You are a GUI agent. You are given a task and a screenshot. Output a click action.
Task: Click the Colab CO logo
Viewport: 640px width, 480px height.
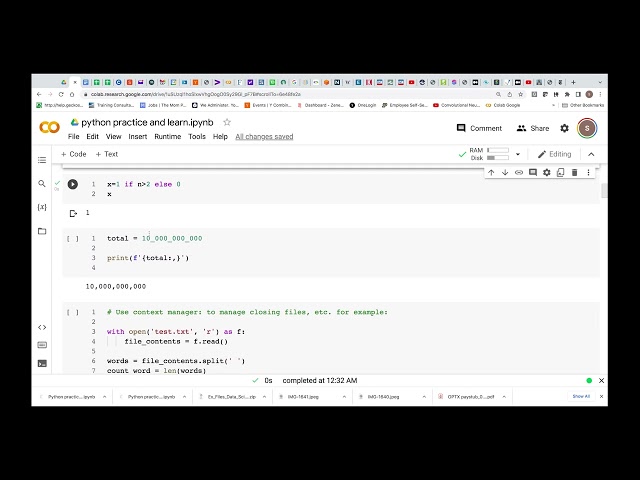(49, 127)
